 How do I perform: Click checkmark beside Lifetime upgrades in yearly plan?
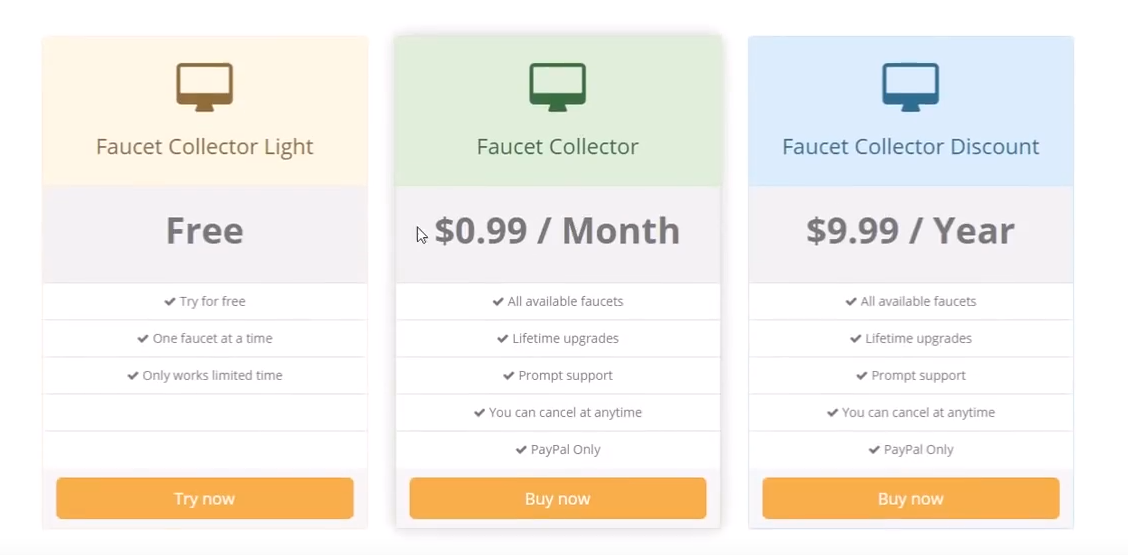pyautogui.click(x=856, y=338)
